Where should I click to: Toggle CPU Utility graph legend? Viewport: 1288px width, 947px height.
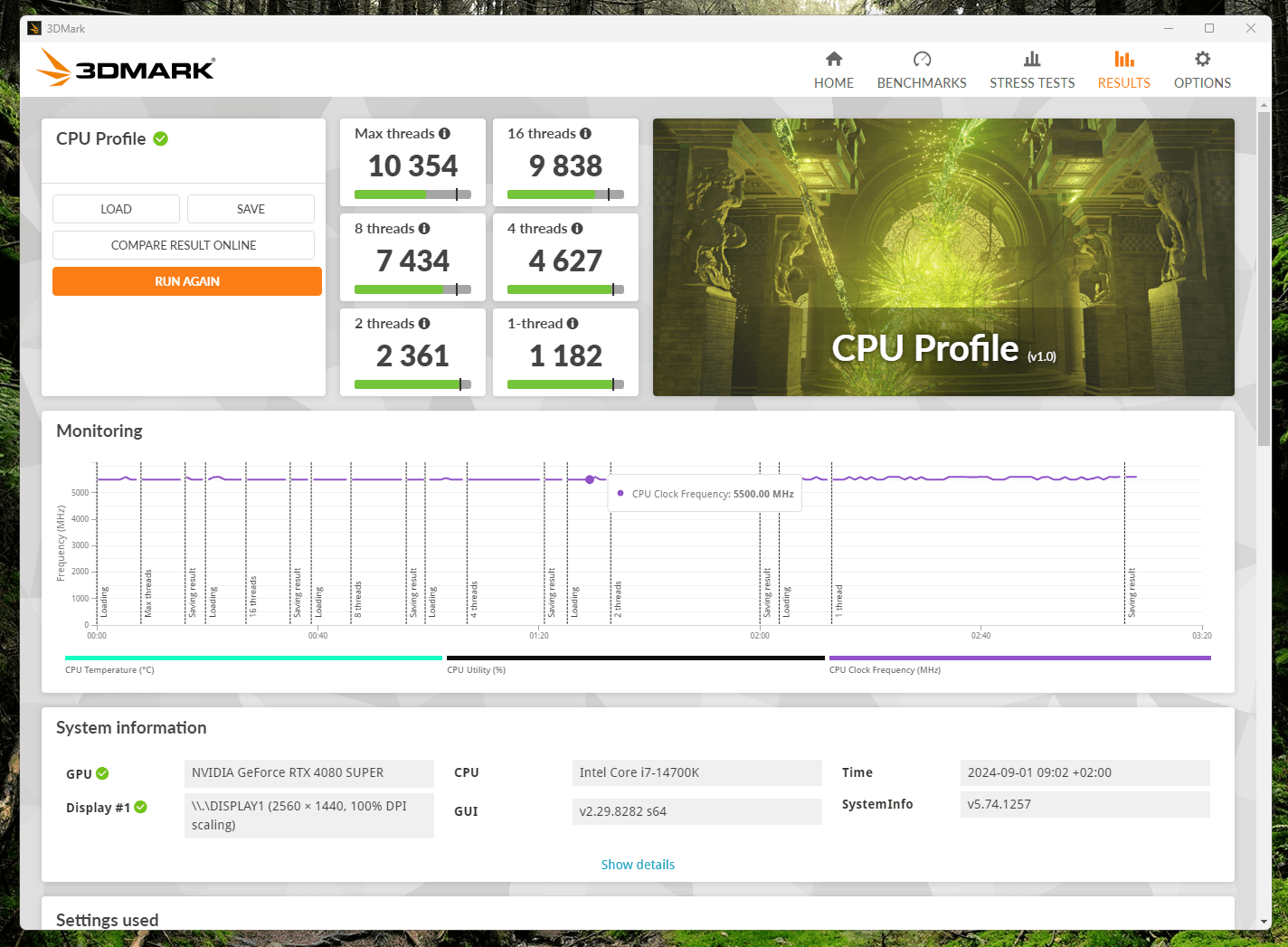[635, 665]
